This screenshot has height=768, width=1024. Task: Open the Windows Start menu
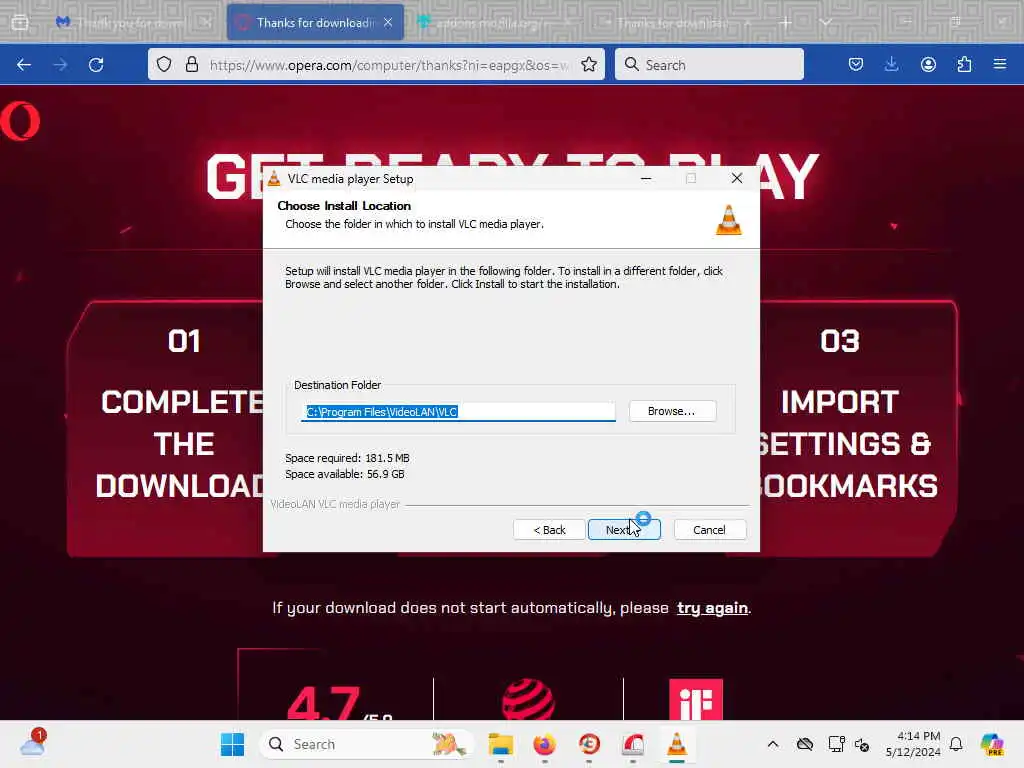click(232, 744)
